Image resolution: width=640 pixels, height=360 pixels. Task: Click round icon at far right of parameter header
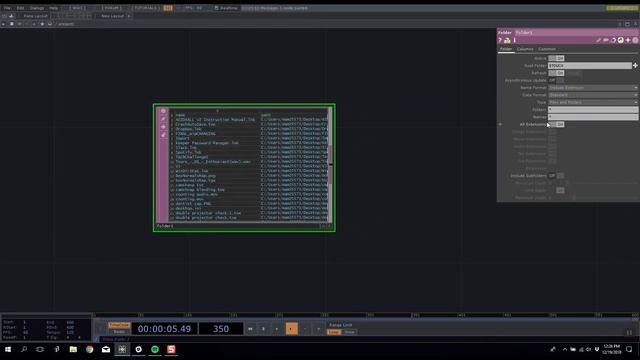point(635,40)
